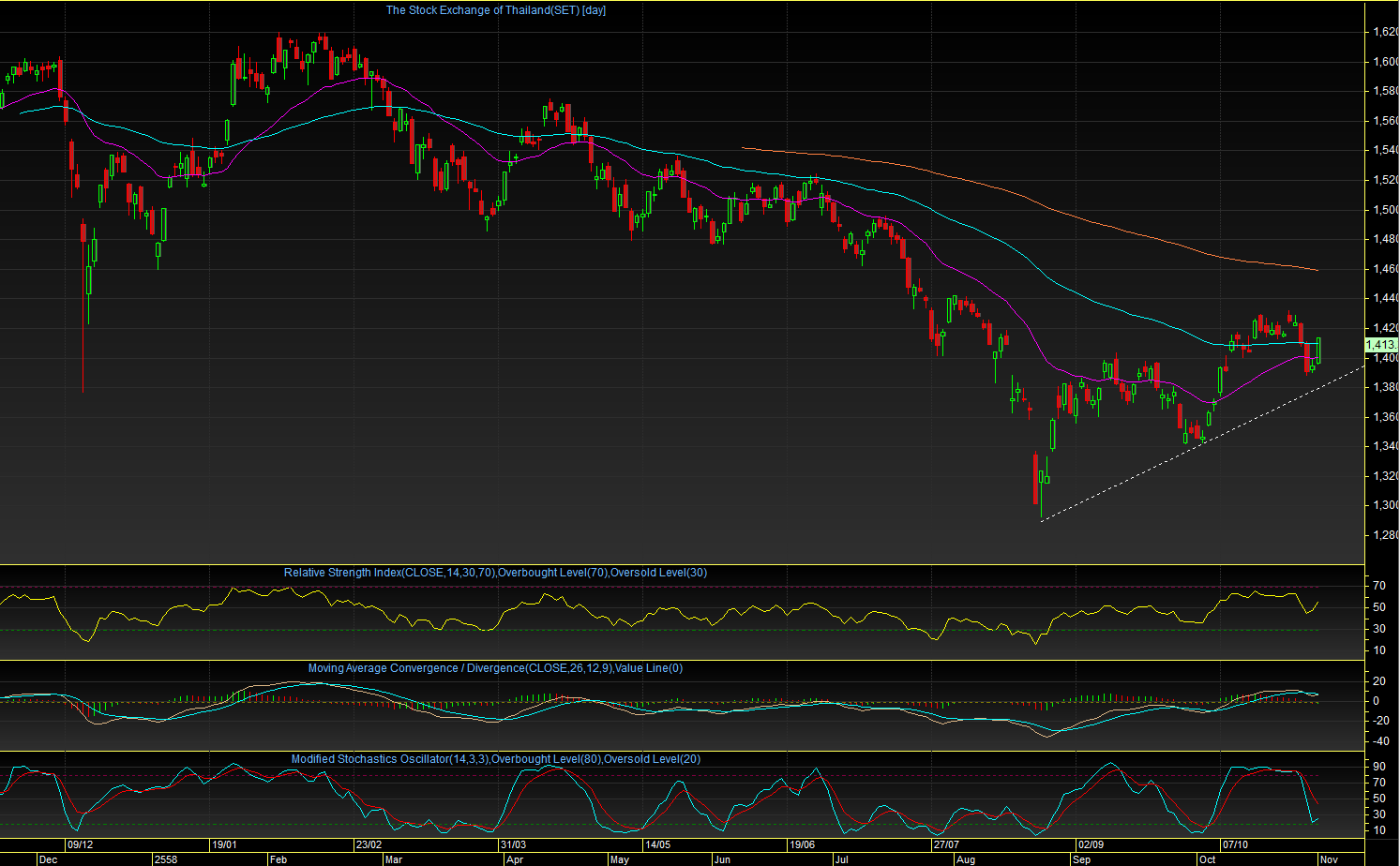Click the 1,280 price axis label

point(1386,535)
